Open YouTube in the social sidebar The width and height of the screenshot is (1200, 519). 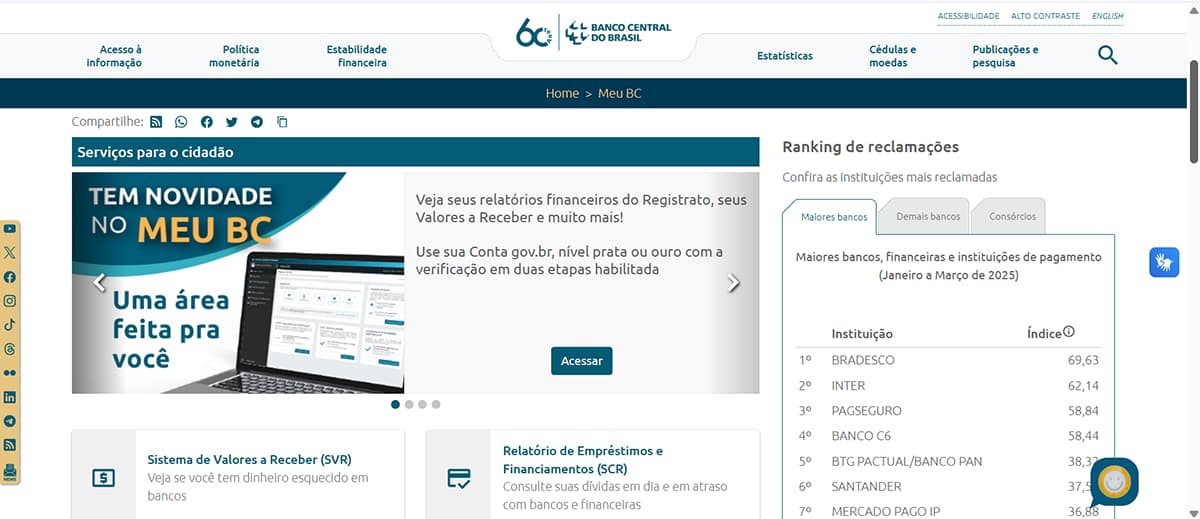tap(10, 229)
